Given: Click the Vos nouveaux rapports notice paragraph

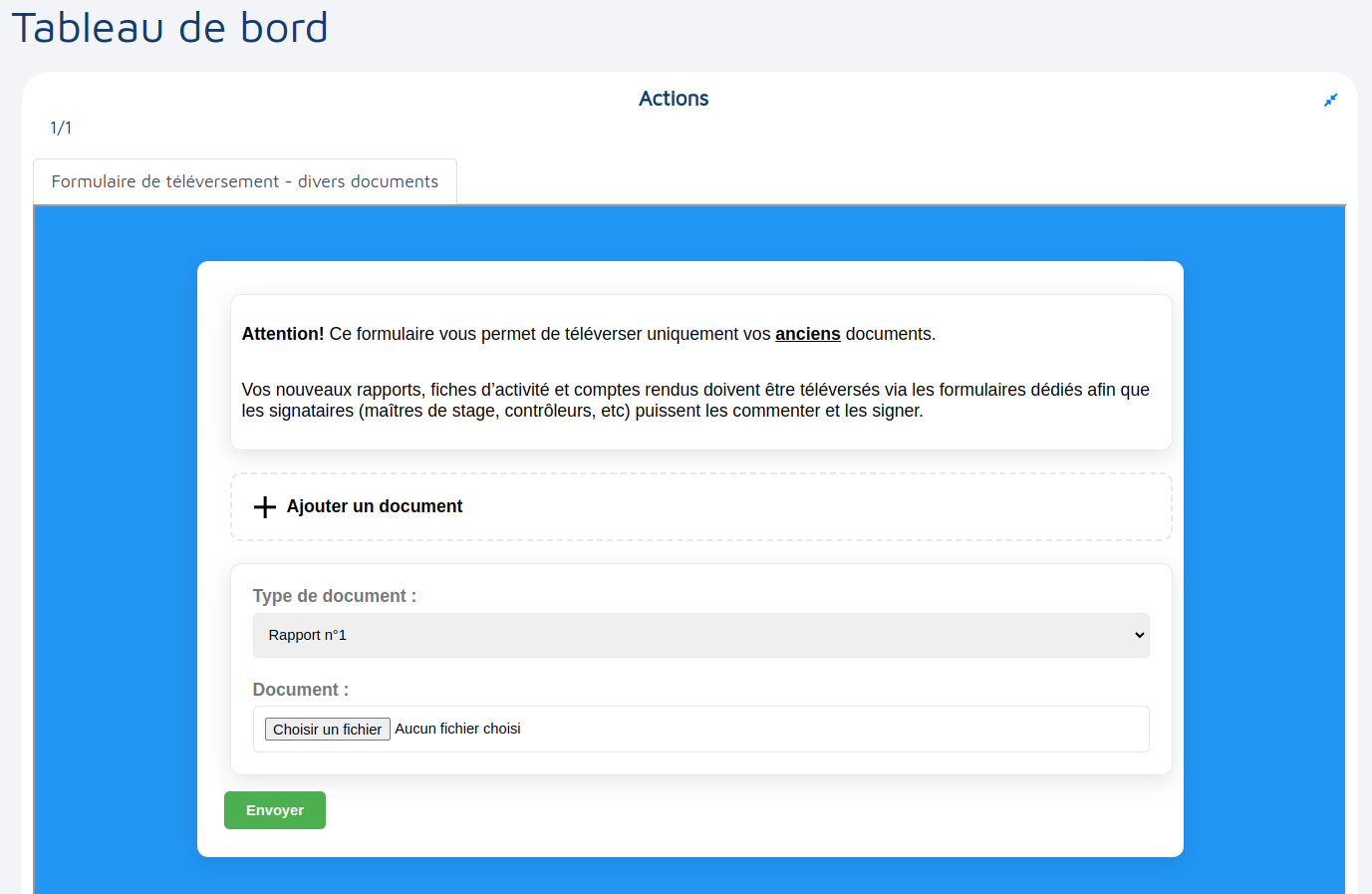Looking at the screenshot, I should coord(695,400).
